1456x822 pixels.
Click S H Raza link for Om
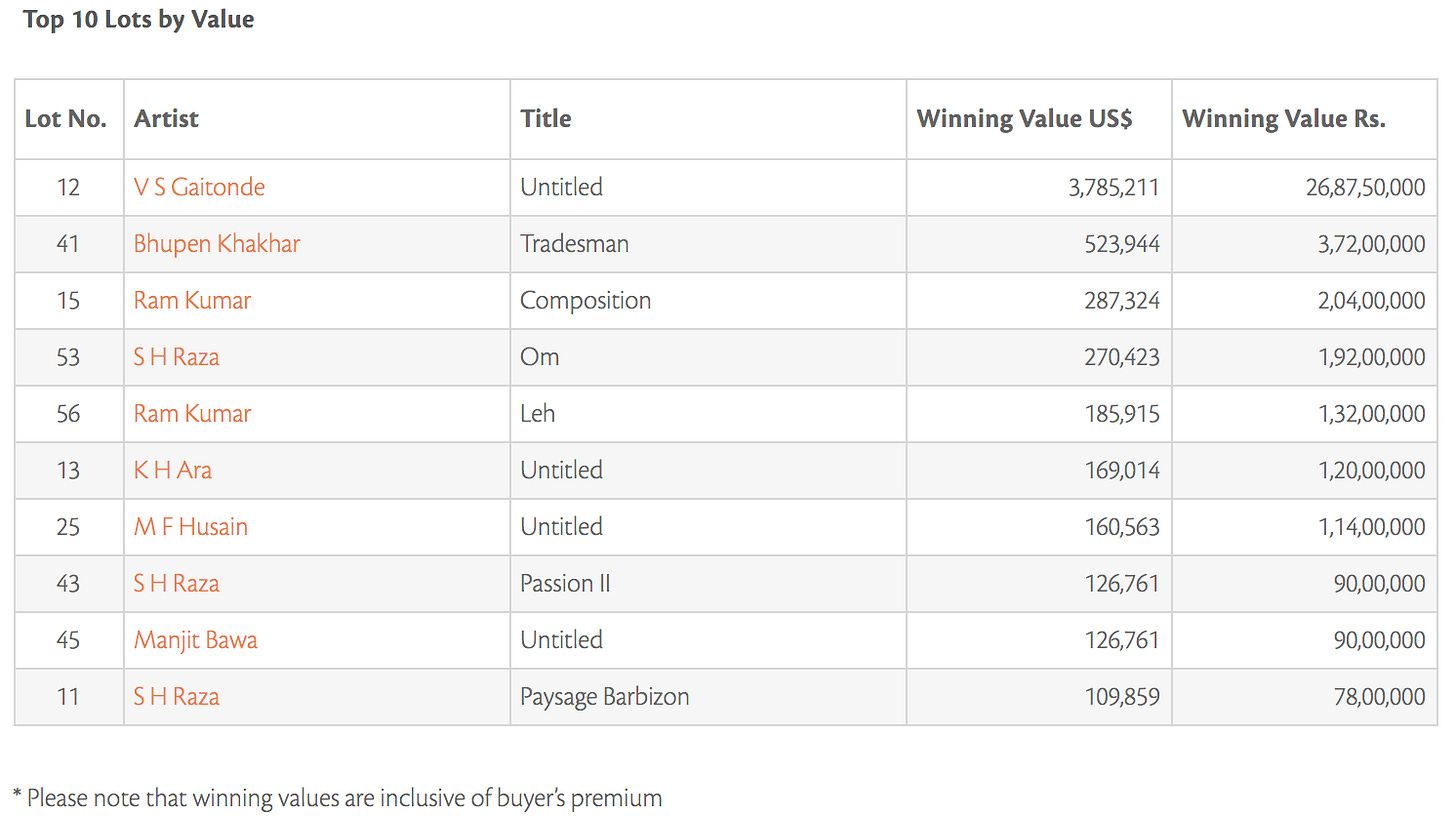click(176, 357)
